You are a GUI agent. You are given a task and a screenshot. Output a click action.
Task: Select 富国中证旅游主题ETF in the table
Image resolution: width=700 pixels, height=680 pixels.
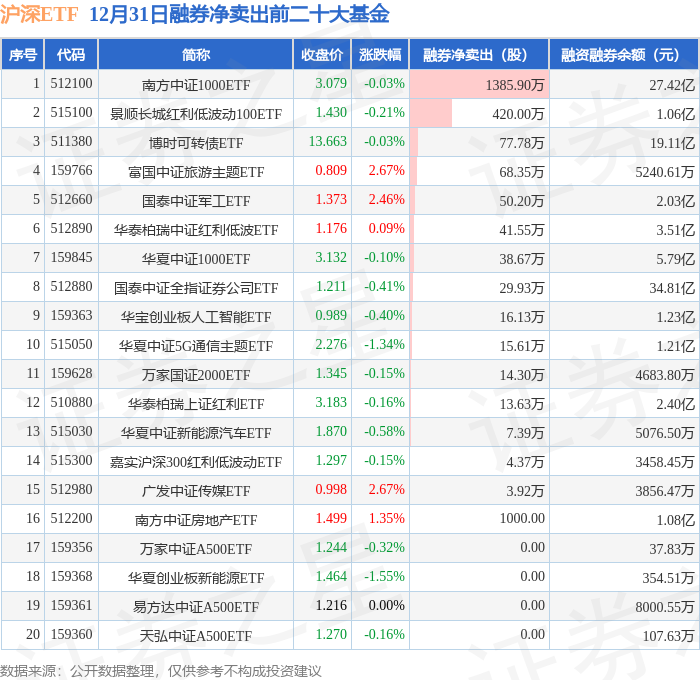(196, 171)
